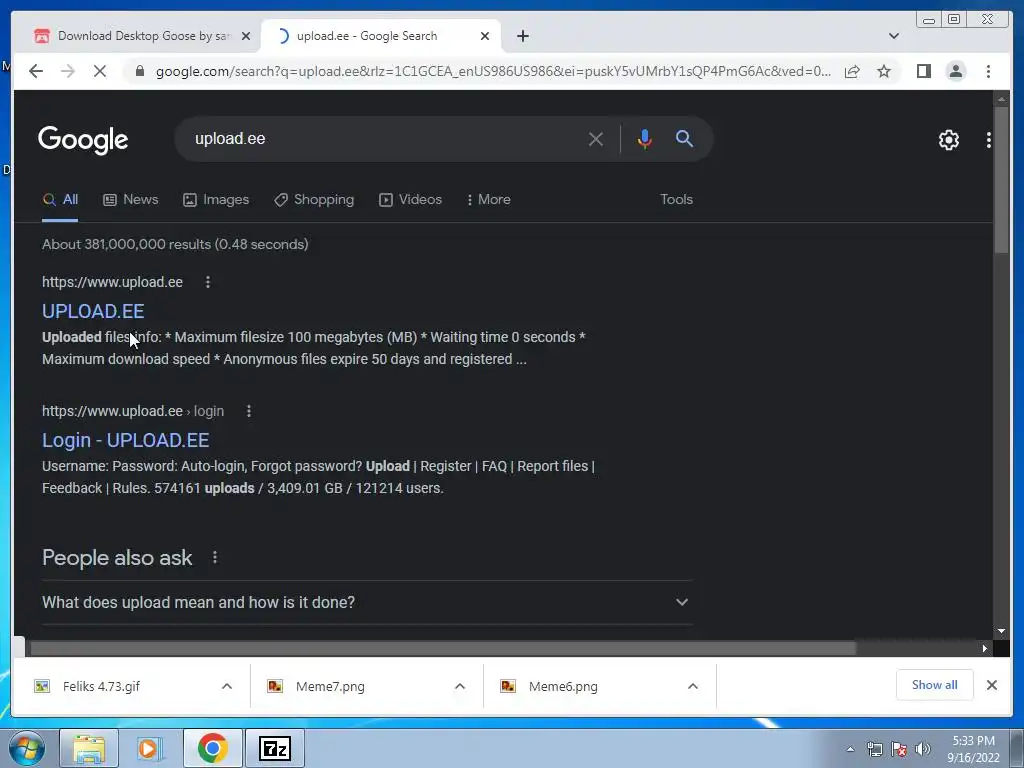Expand options for Meme7.png download
1024x768 pixels.
pyautogui.click(x=460, y=686)
